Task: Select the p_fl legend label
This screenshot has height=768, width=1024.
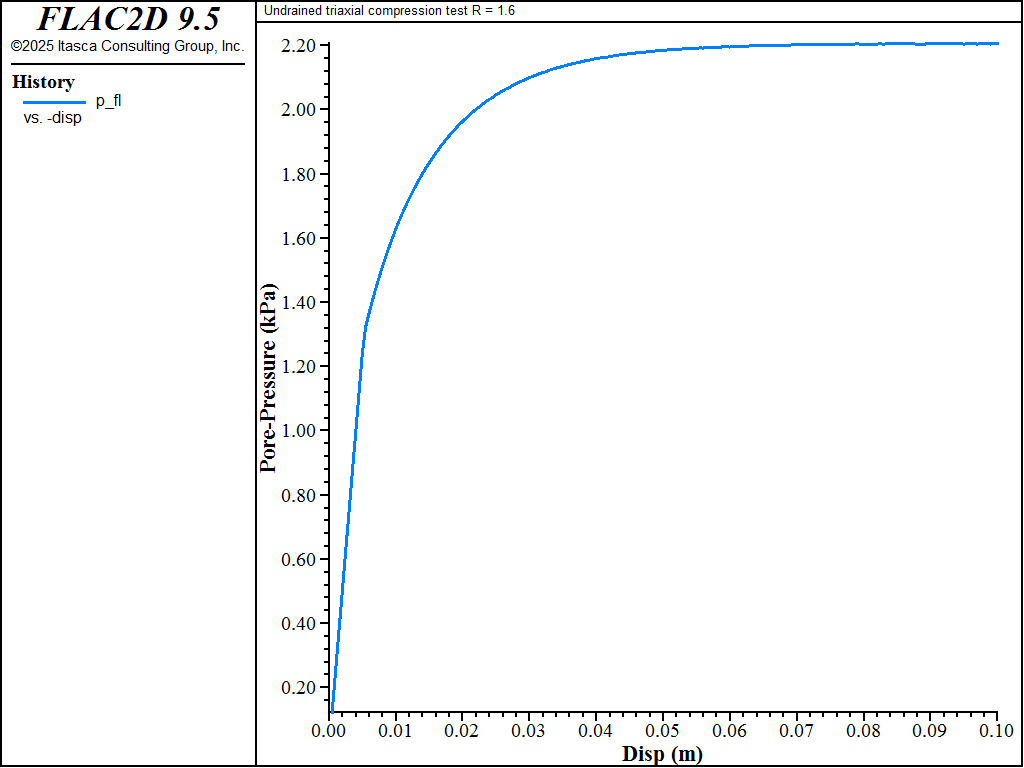Action: tap(108, 101)
